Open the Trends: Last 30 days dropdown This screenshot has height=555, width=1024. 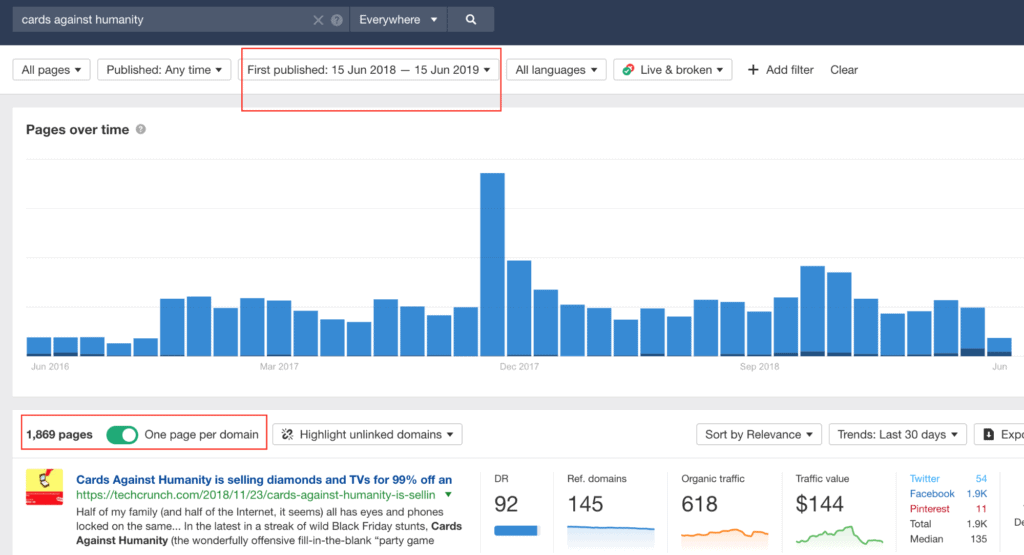coord(897,434)
